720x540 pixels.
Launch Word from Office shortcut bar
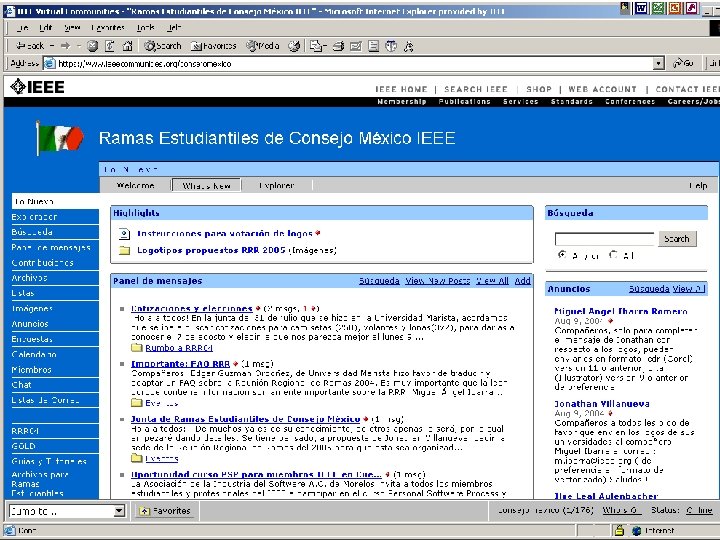(641, 7)
